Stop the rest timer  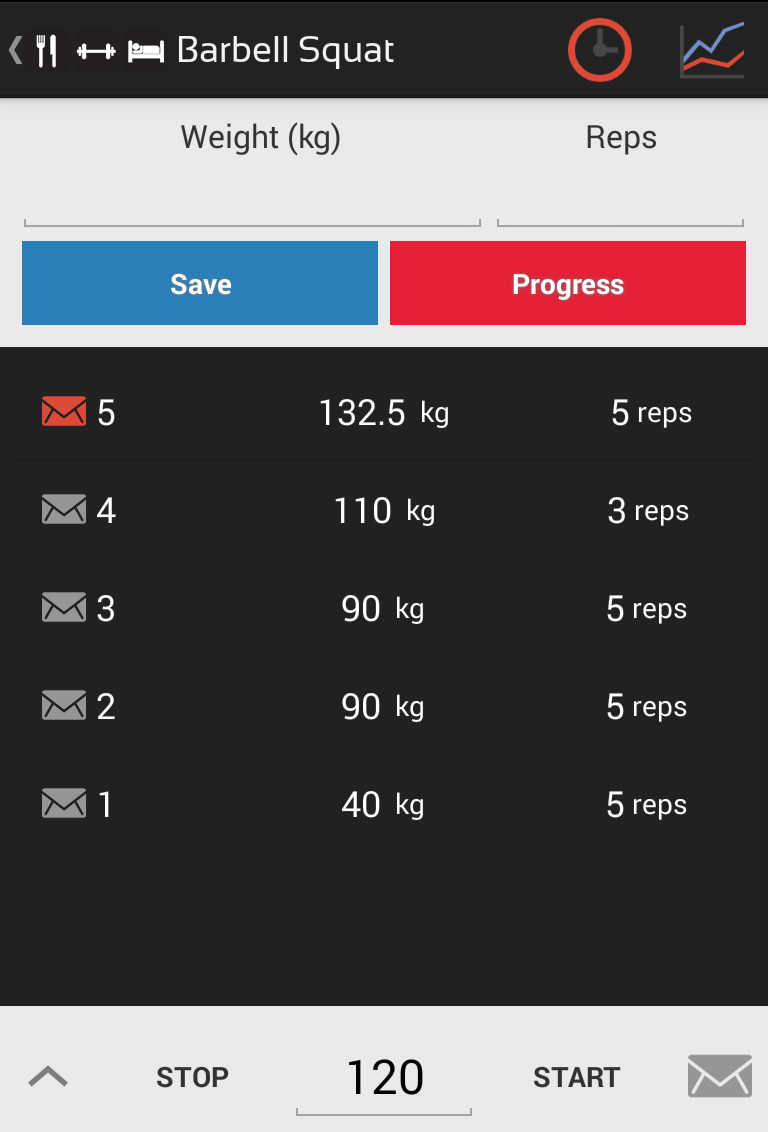pos(192,1077)
